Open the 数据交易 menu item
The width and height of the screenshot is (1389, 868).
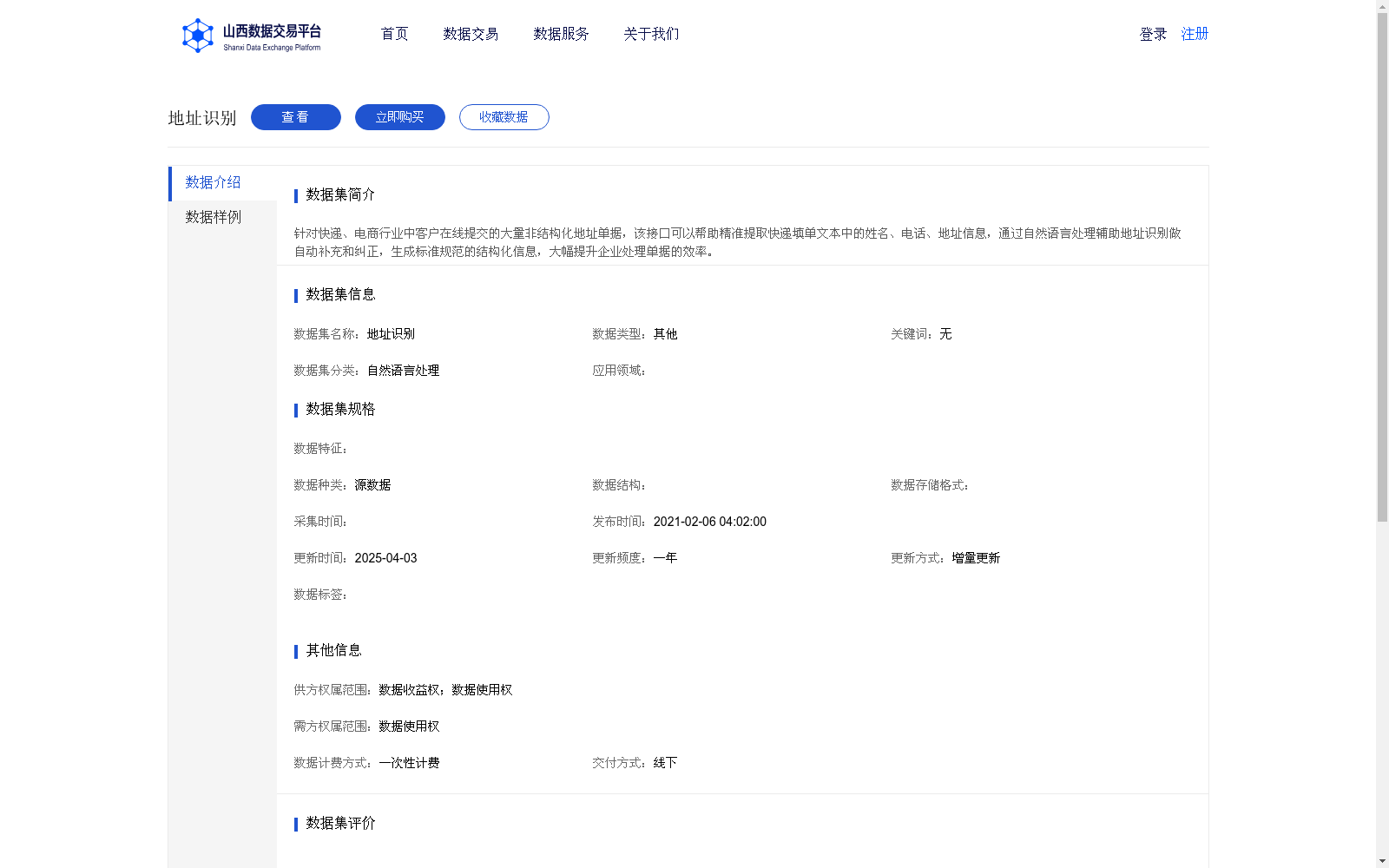point(471,34)
